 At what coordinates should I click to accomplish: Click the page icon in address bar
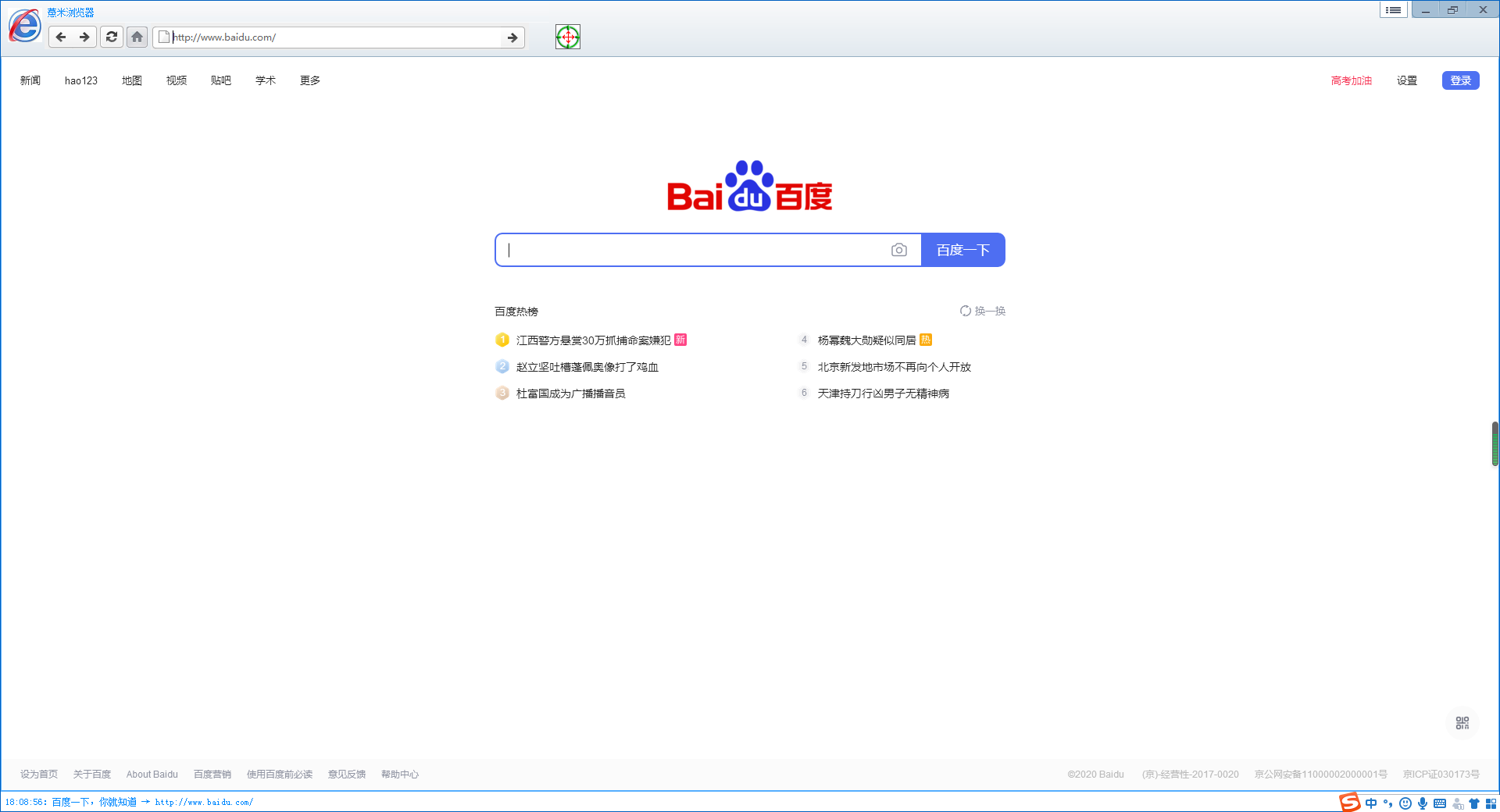point(164,37)
